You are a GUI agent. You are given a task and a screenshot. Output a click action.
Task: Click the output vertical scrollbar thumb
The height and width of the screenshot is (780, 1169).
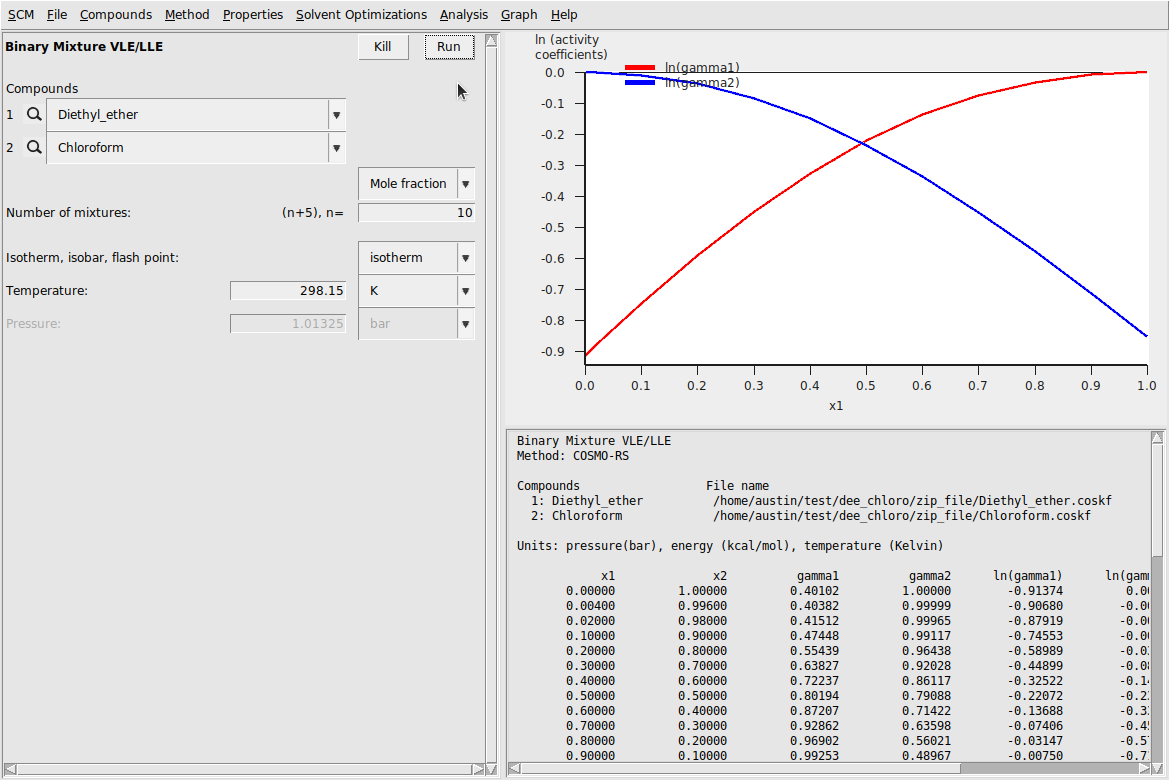coord(1157,500)
